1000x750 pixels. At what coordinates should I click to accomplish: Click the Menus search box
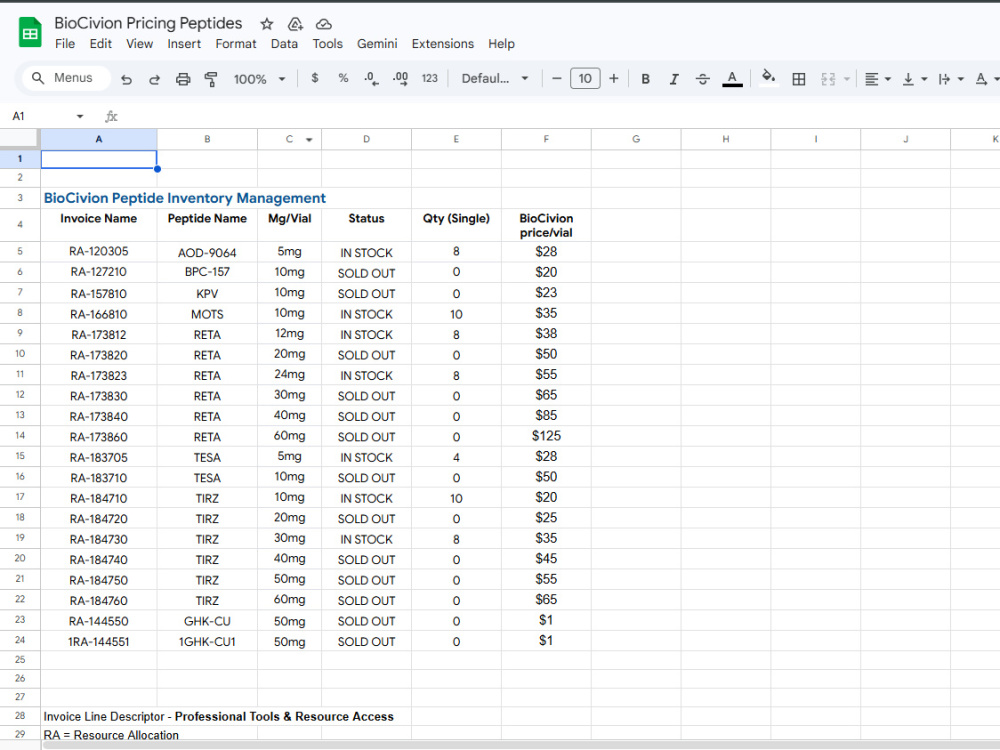click(67, 78)
